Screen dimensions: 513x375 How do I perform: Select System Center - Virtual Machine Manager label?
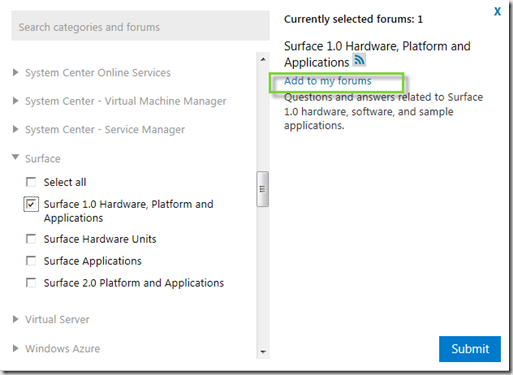click(126, 101)
